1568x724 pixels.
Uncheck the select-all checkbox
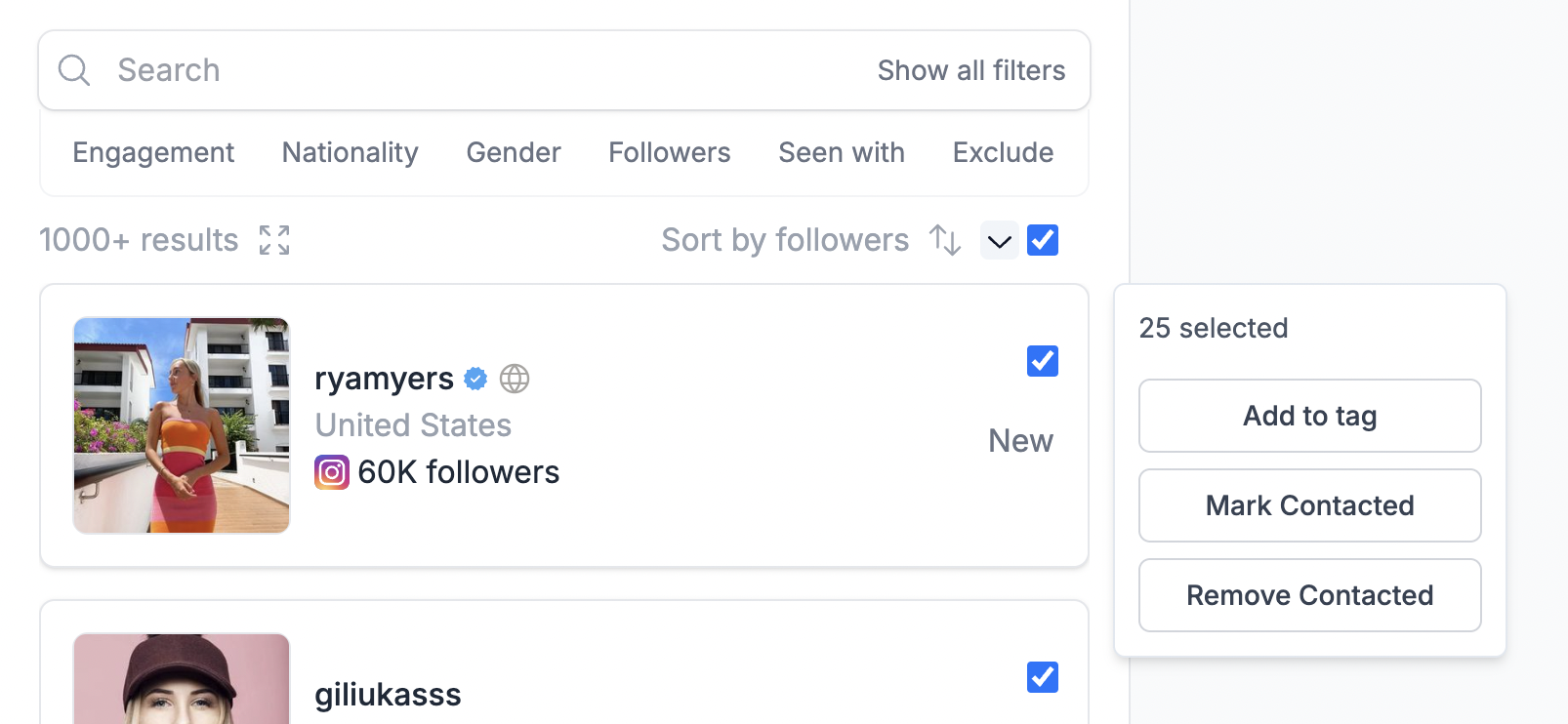(1043, 240)
